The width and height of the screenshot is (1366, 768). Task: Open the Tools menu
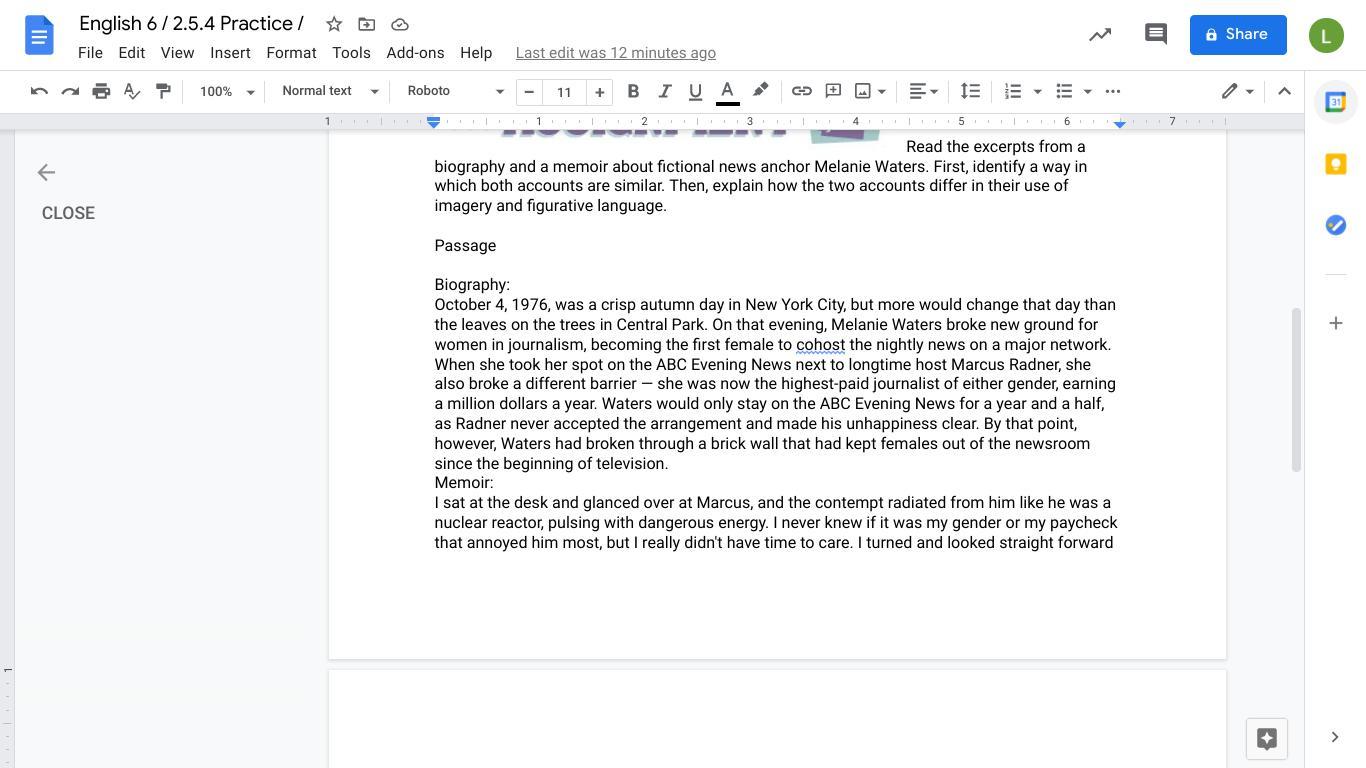pyautogui.click(x=351, y=53)
